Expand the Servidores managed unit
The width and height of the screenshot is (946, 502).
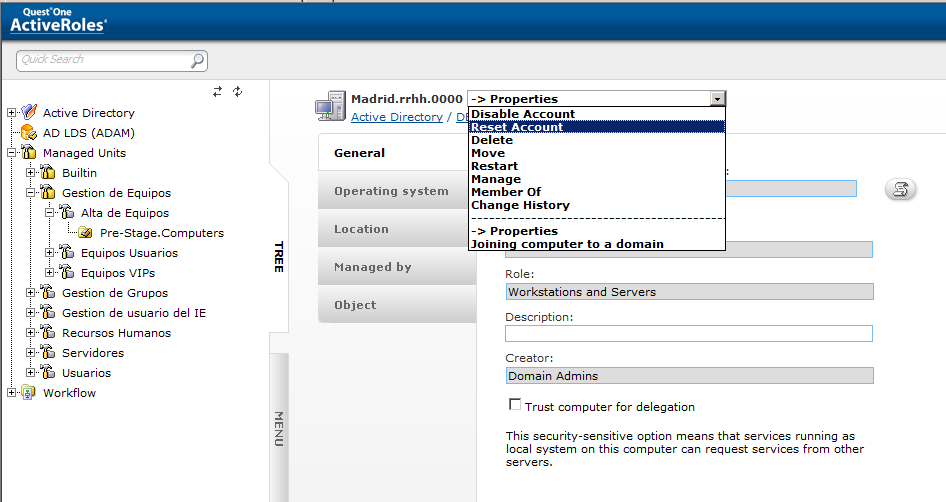[x=30, y=352]
